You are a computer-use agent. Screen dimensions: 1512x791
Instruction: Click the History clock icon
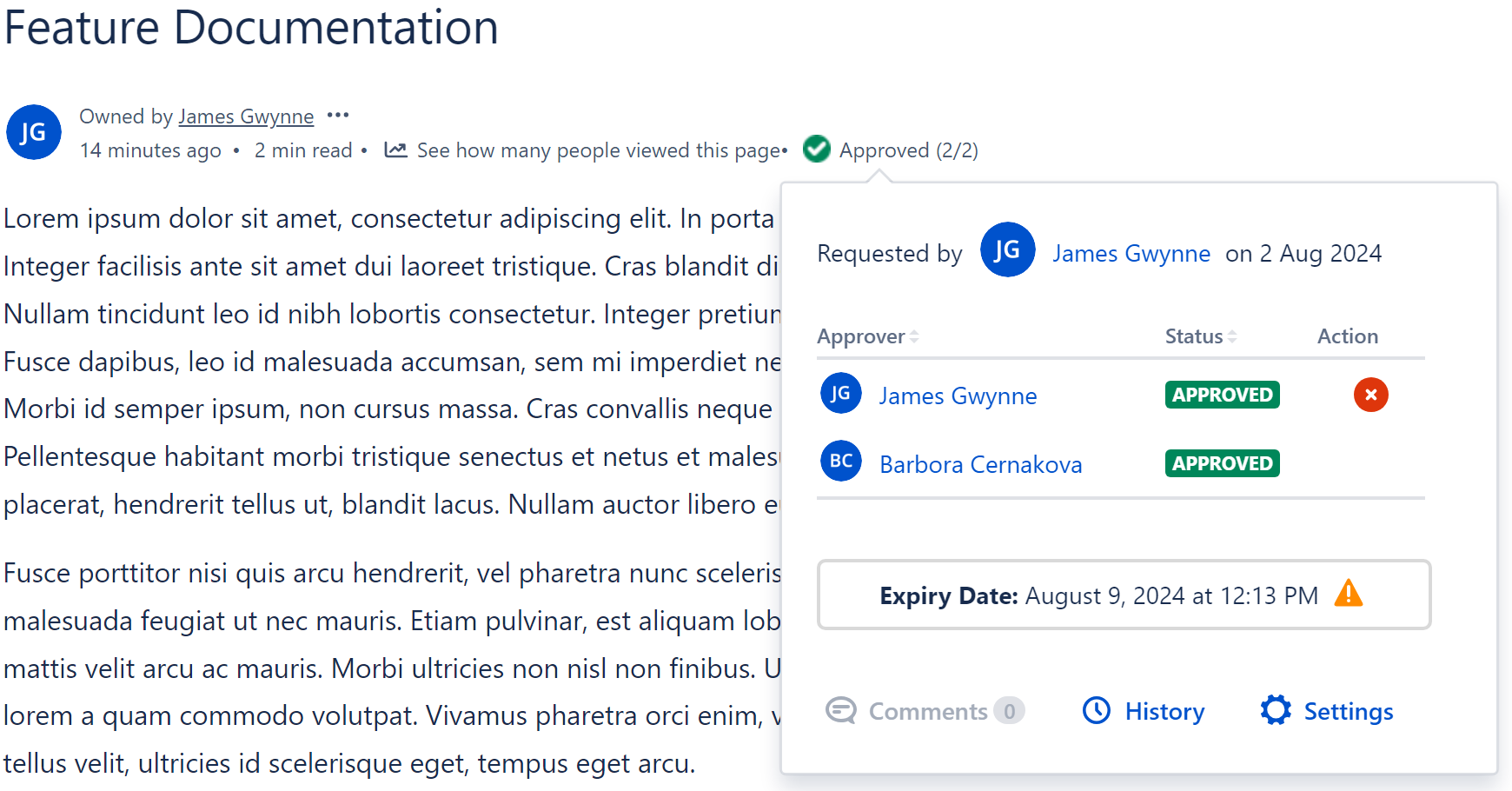coord(1097,710)
